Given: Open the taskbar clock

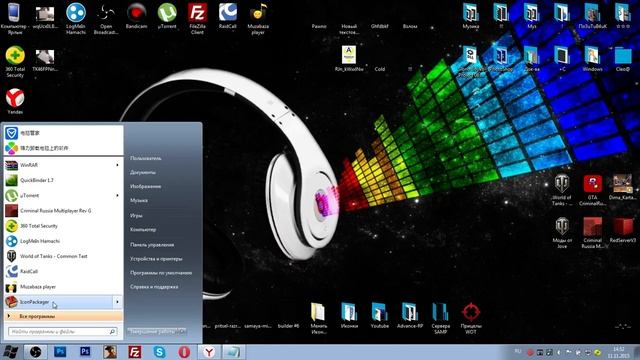Looking at the screenshot, I should 618,352.
